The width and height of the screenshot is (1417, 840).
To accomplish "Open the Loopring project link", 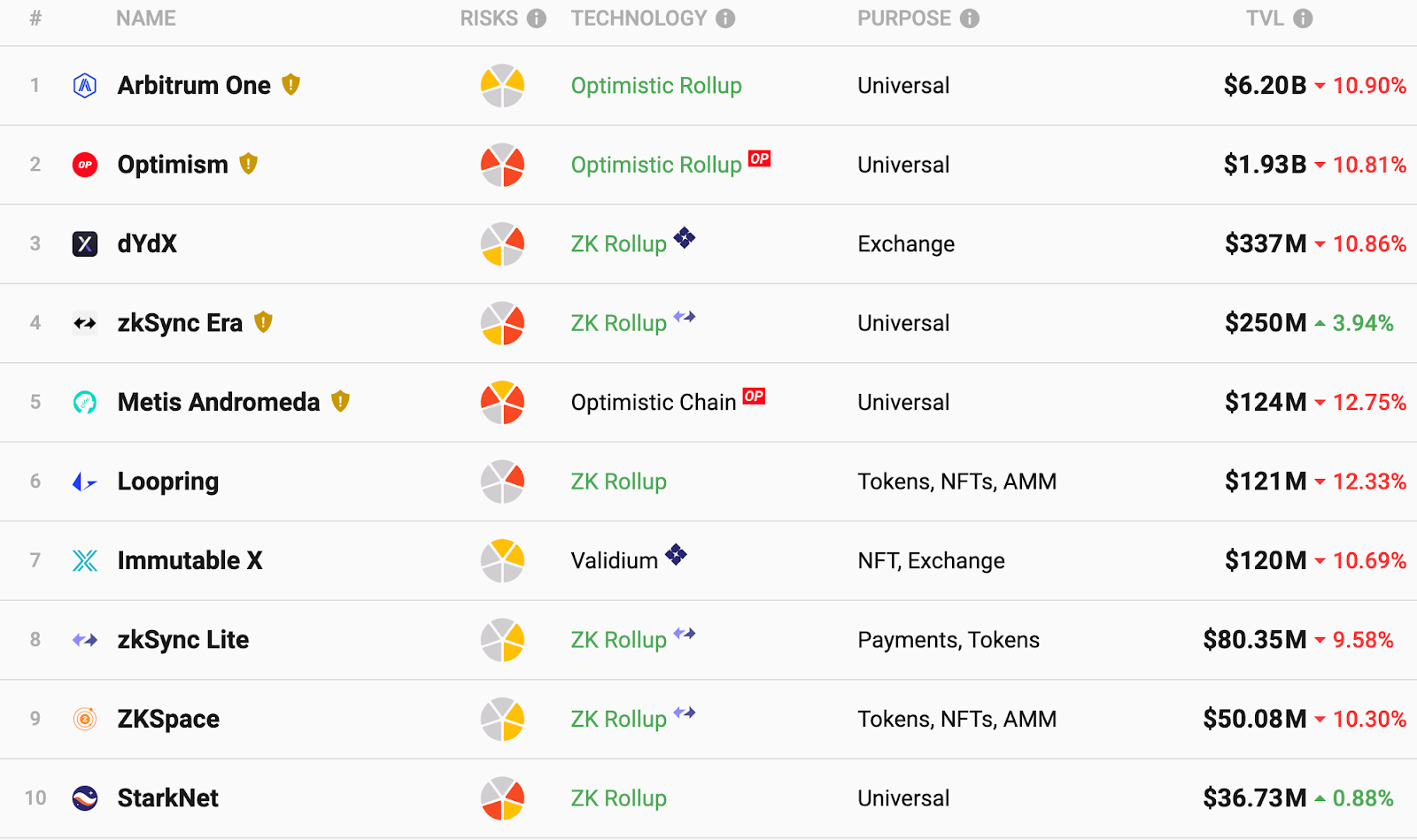I will pyautogui.click(x=168, y=482).
